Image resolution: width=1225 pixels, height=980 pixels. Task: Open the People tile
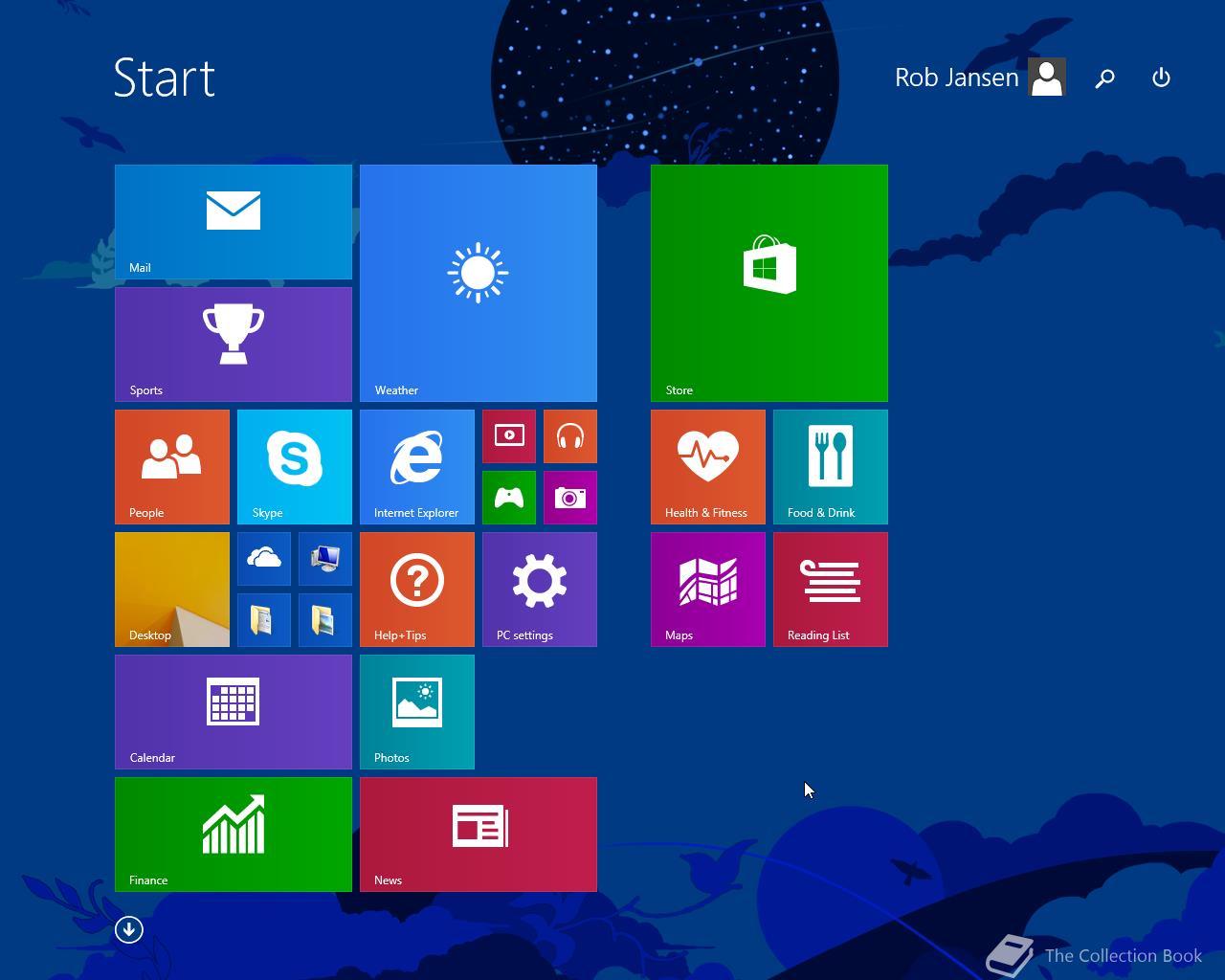[x=172, y=467]
